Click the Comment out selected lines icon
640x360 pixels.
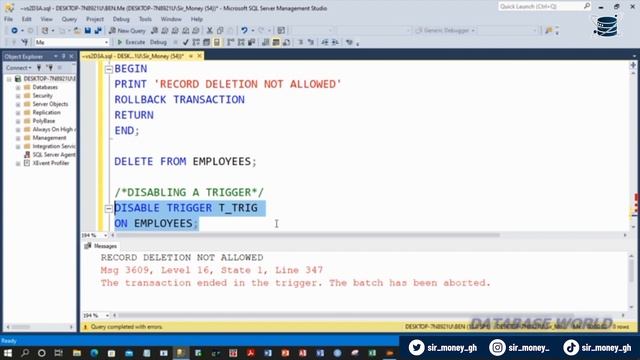(x=300, y=42)
